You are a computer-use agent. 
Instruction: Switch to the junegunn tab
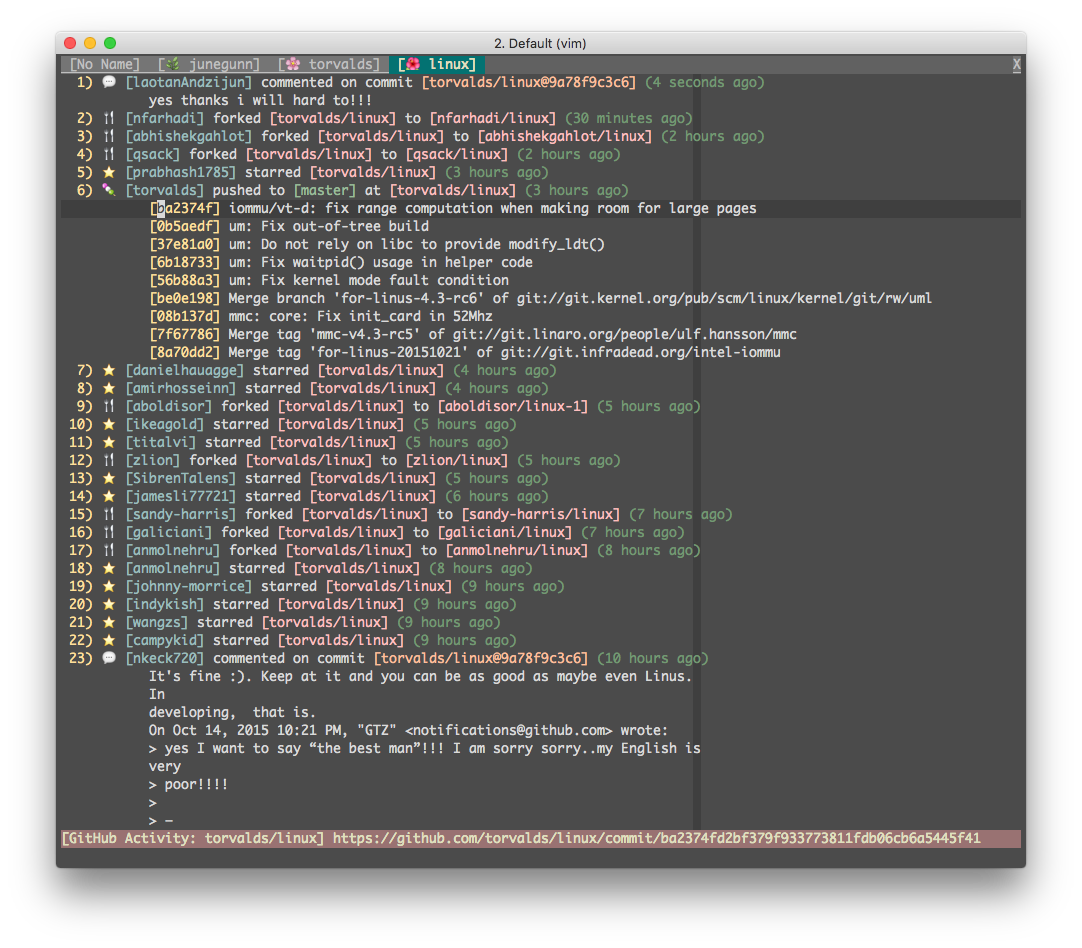click(209, 64)
